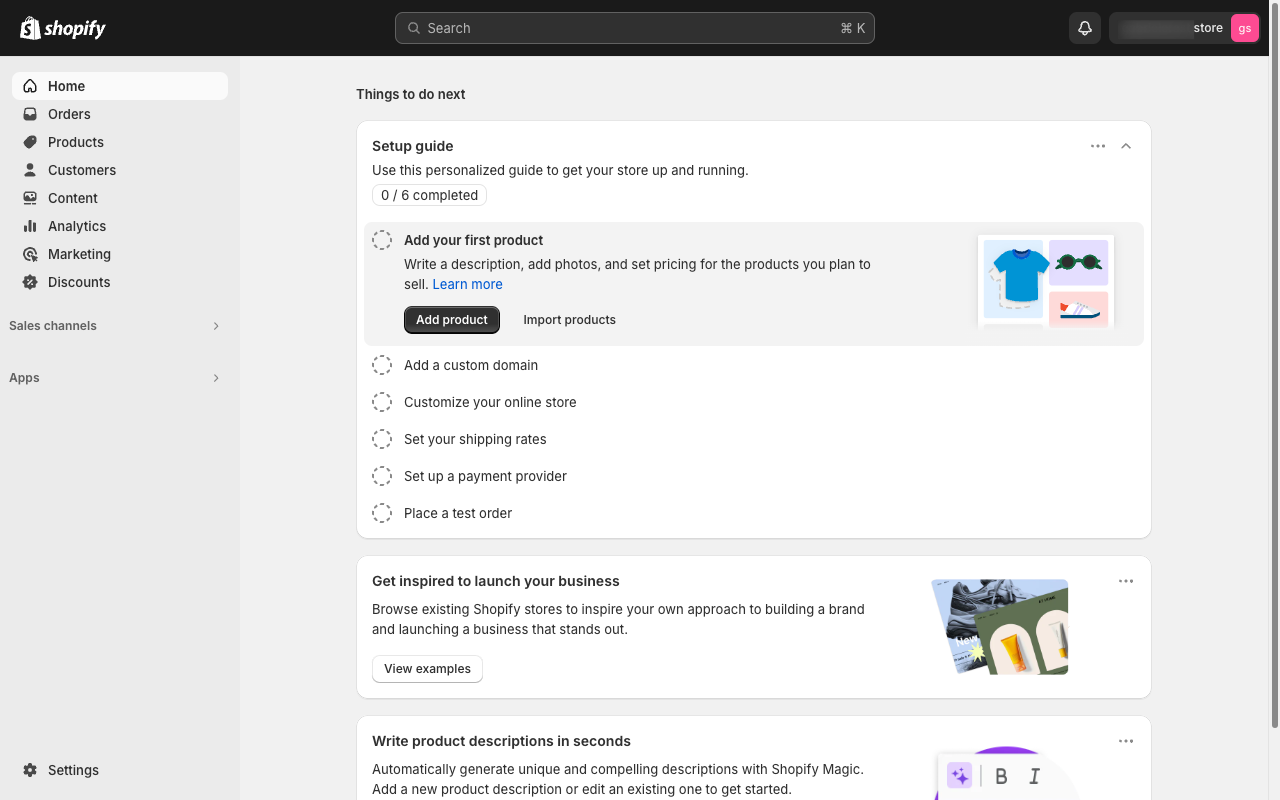Click the Discounts badge icon
Image resolution: width=1280 pixels, height=800 pixels.
click(x=30, y=282)
